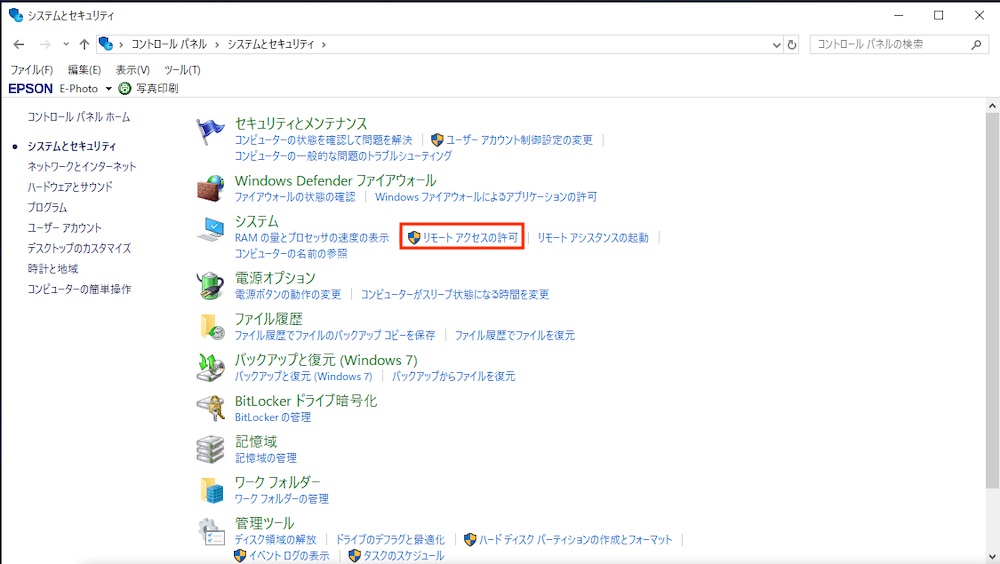Open Windows ファイアウォールによるアプリケーションの許可 link

[x=486, y=197]
